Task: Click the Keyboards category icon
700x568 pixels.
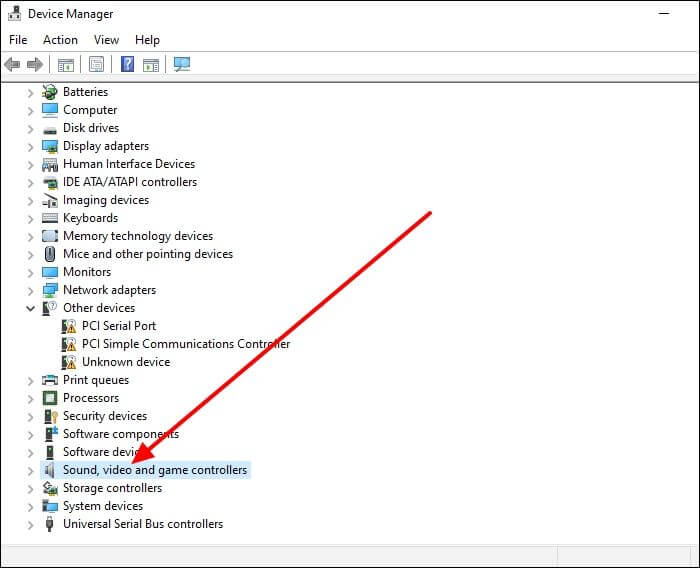Action: point(50,218)
